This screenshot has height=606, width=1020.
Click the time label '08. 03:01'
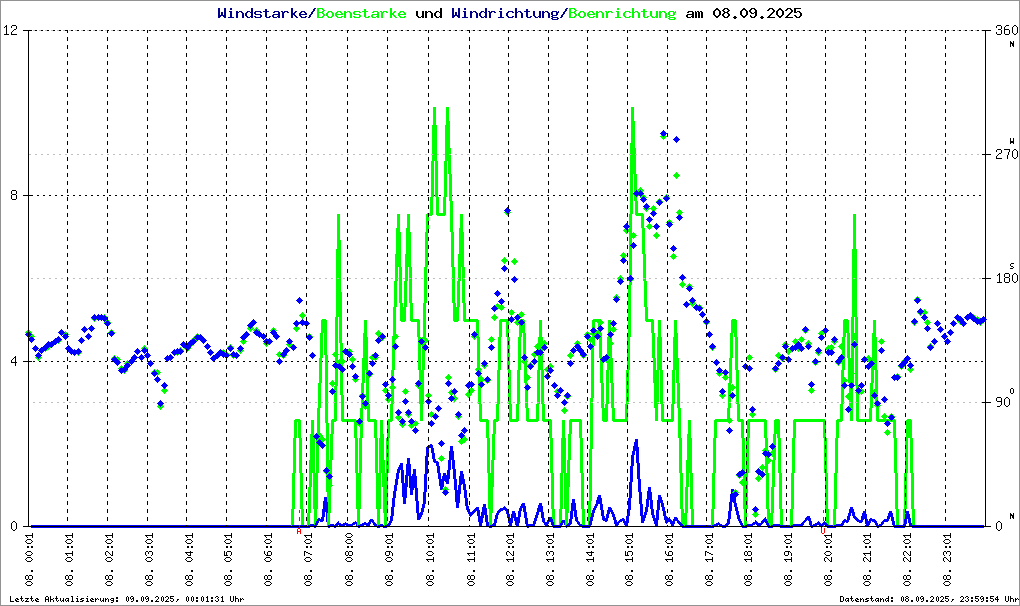[149, 560]
